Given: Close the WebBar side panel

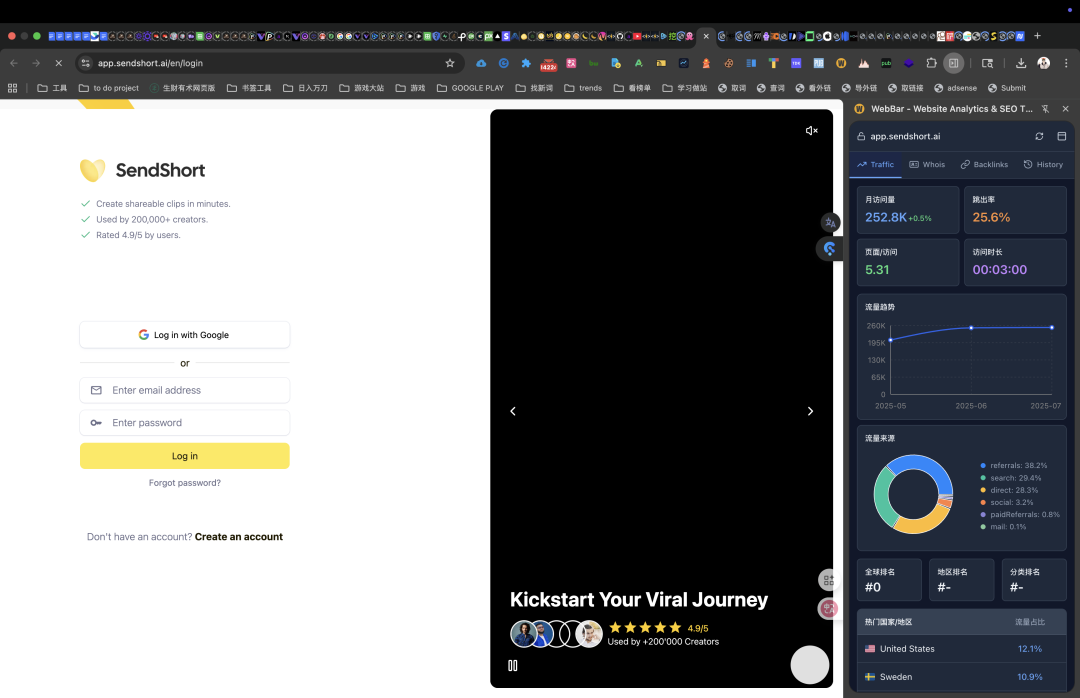Looking at the screenshot, I should (1066, 109).
